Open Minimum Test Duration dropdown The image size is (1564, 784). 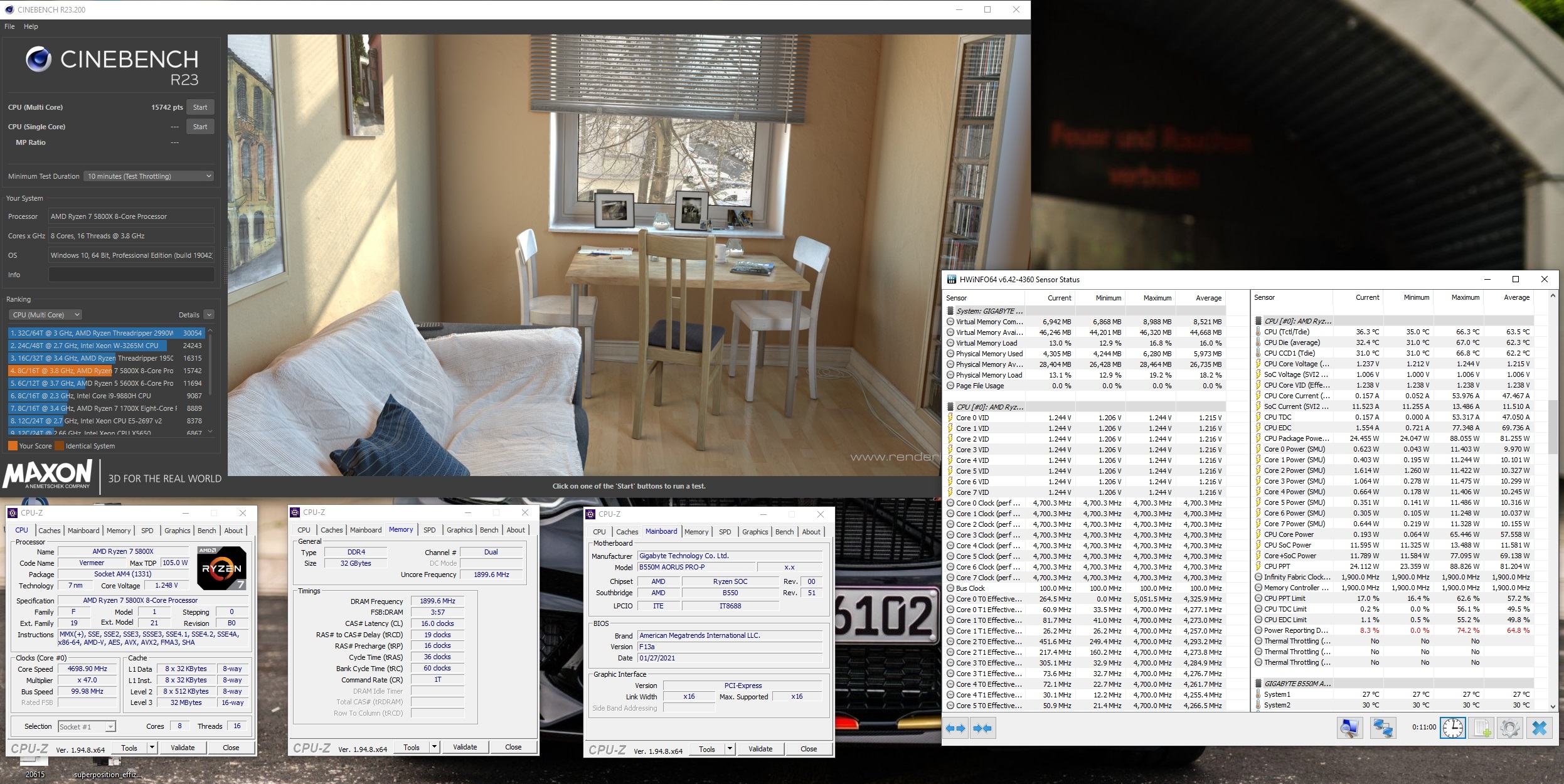[x=149, y=176]
